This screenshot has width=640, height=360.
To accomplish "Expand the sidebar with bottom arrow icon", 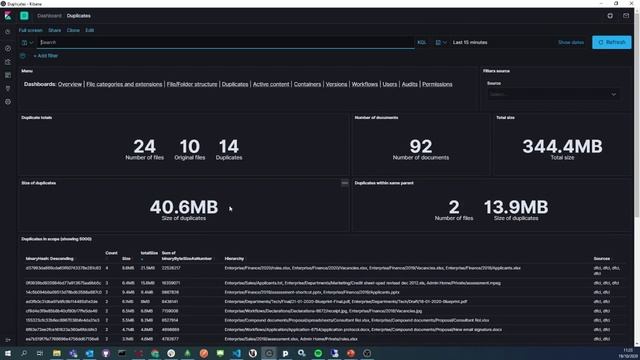I will [x=8, y=340].
